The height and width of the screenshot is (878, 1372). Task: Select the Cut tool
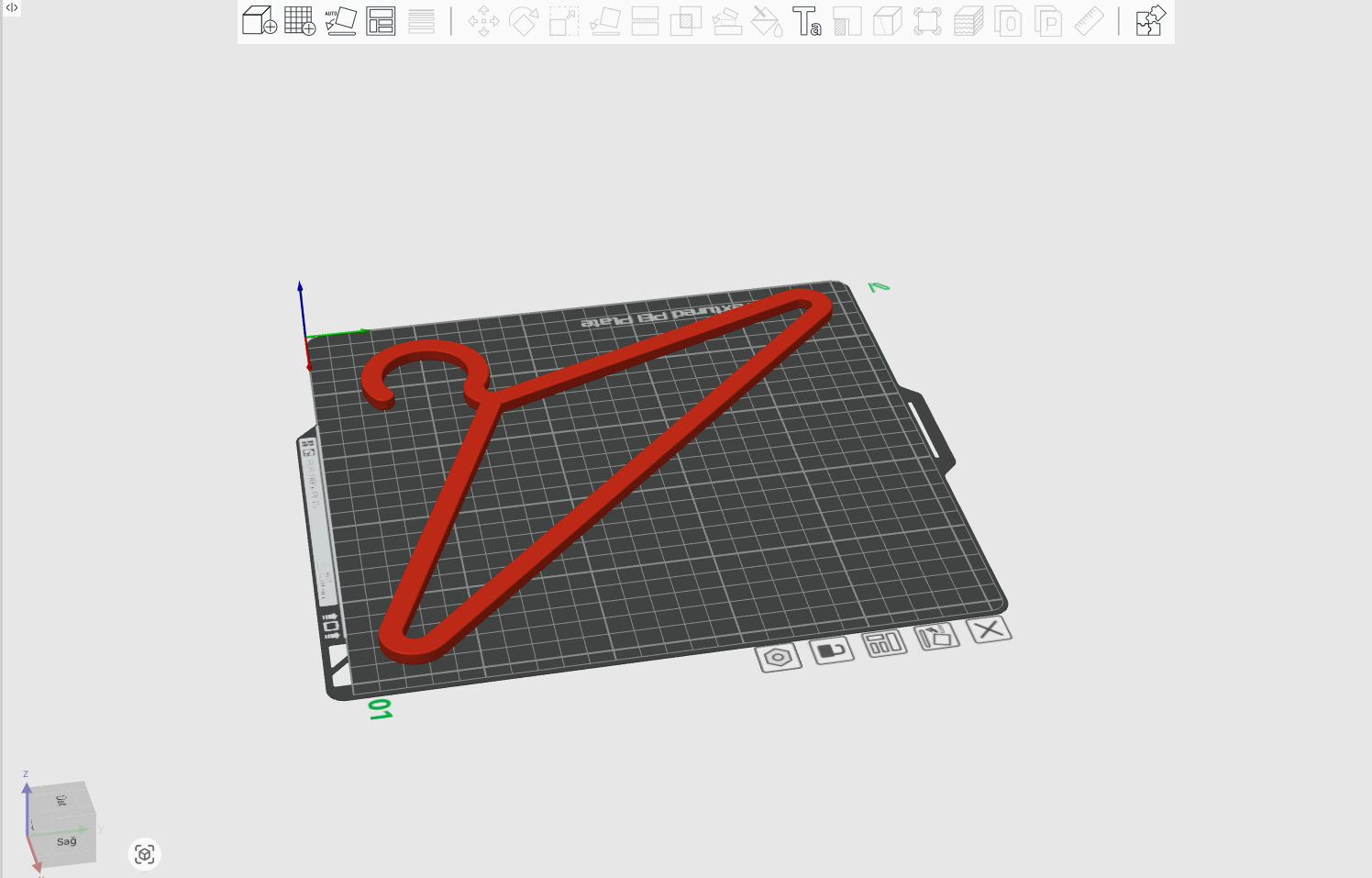[x=645, y=21]
